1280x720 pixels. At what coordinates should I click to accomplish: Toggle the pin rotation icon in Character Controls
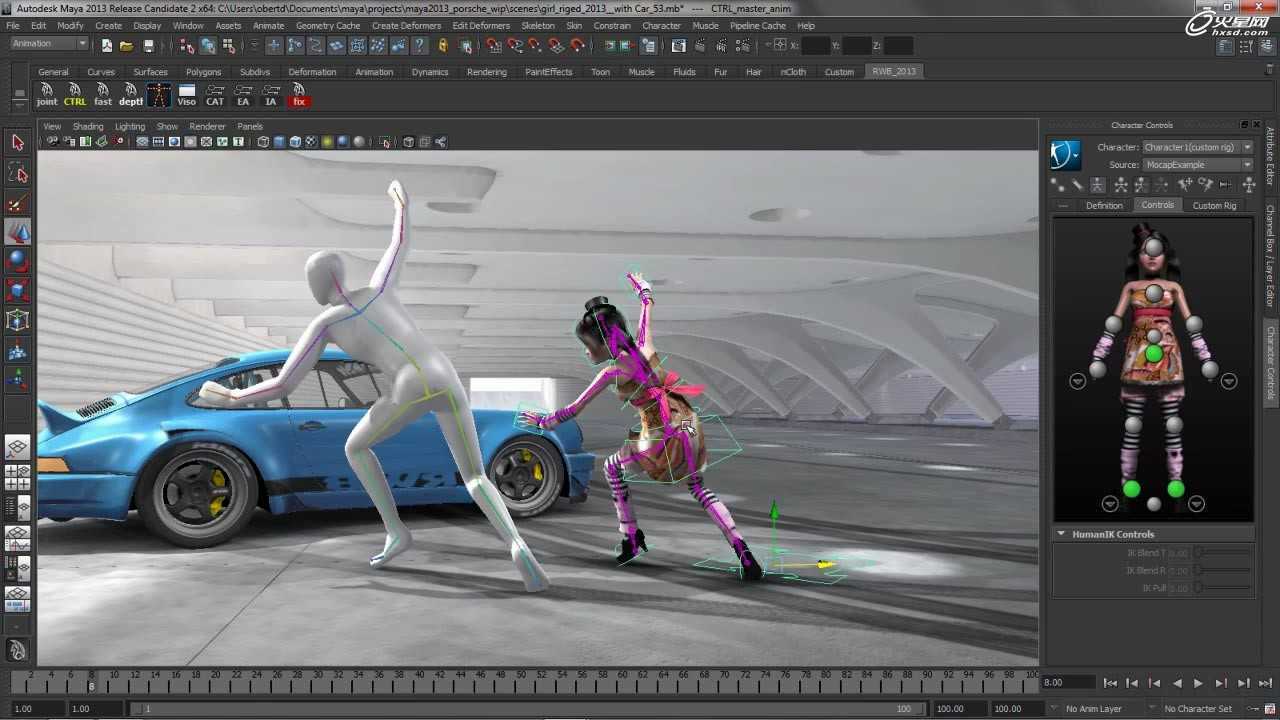(x=1206, y=185)
